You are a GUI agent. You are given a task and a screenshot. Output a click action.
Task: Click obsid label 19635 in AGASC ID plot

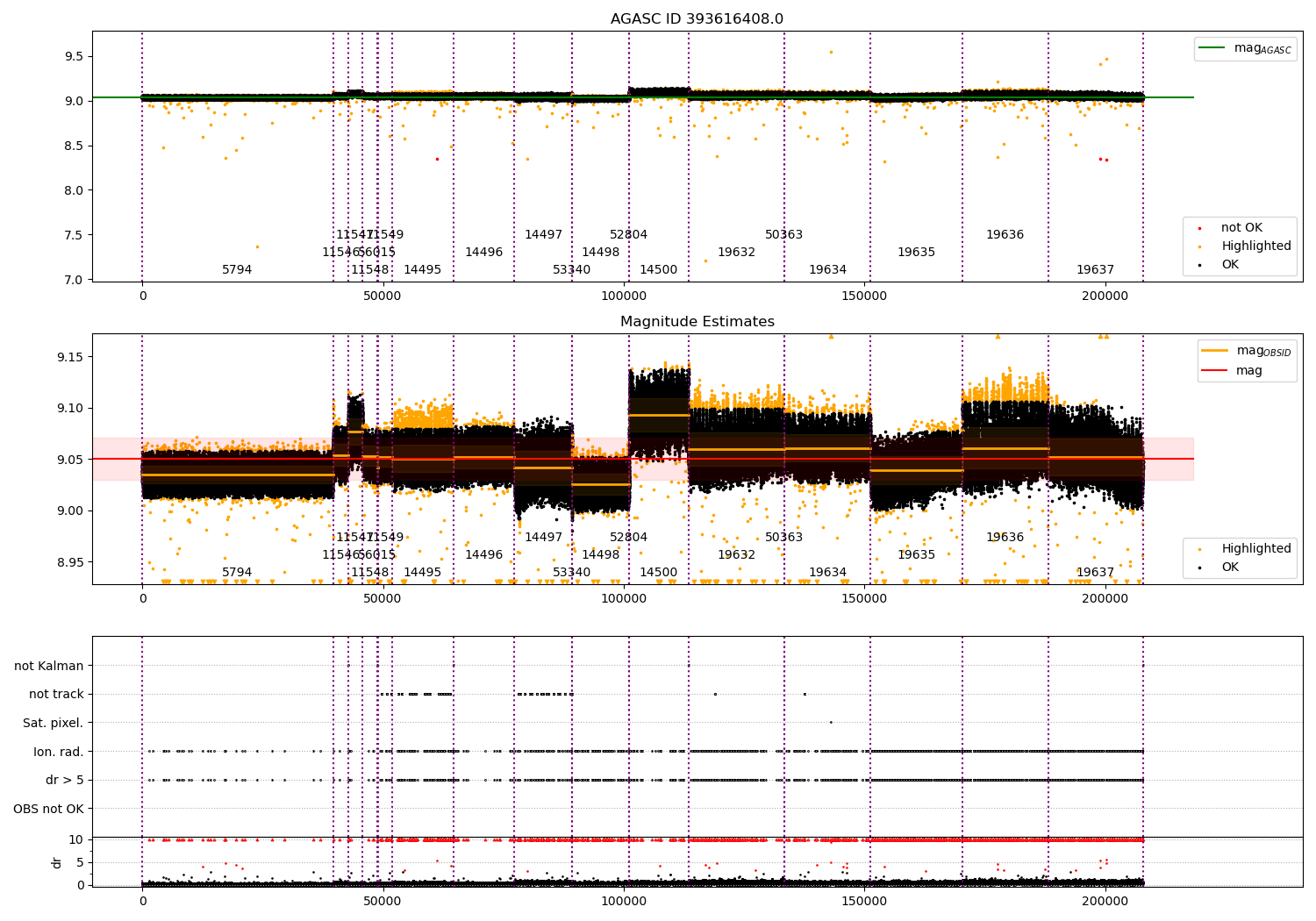(917, 253)
